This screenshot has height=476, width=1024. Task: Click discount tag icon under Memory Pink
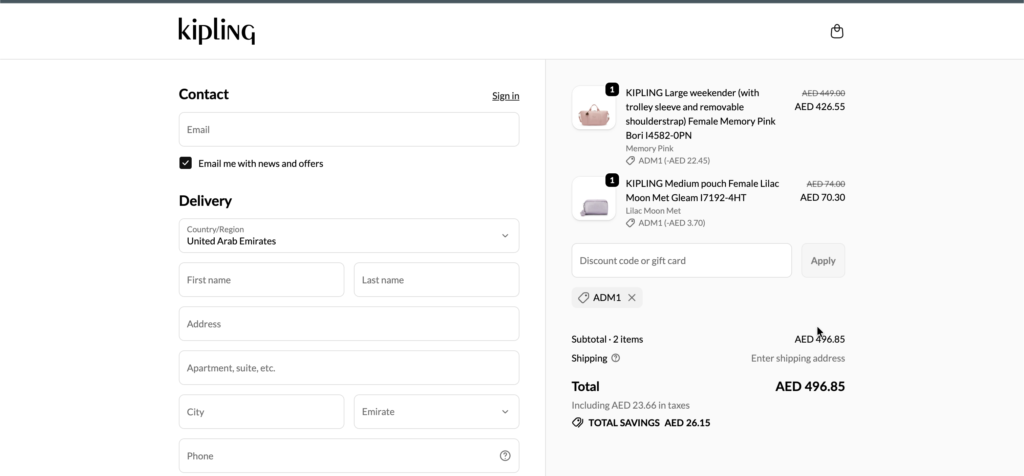coord(630,161)
